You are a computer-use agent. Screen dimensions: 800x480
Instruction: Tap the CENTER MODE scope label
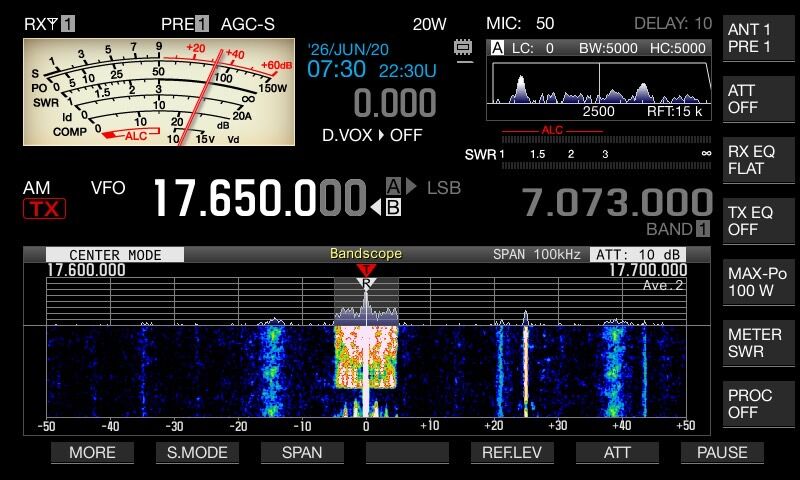tap(115, 255)
